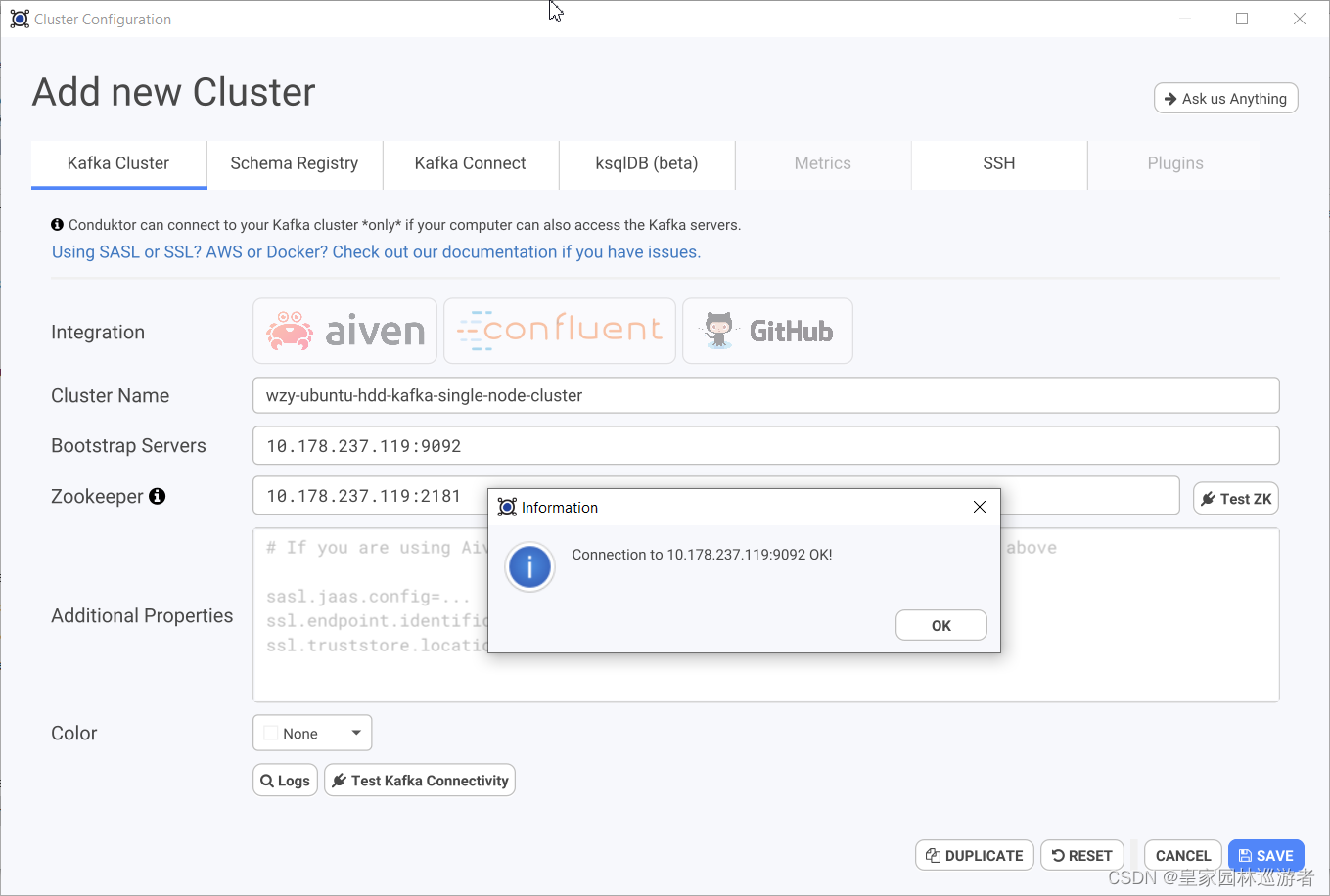Open the SASL/SSL documentation link
Image resolution: width=1330 pixels, height=896 pixels.
click(376, 251)
